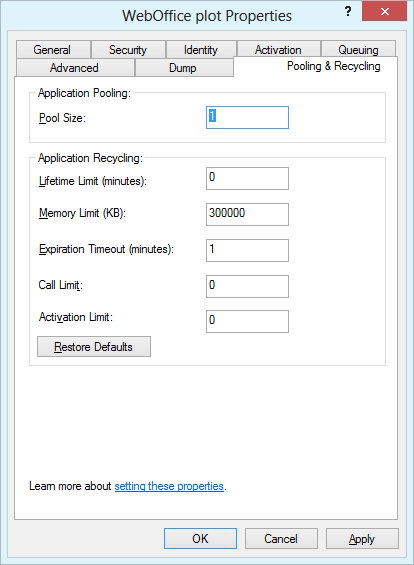Select the Expiration Timeout (minutes) field
The height and width of the screenshot is (565, 414).
pyautogui.click(x=247, y=250)
